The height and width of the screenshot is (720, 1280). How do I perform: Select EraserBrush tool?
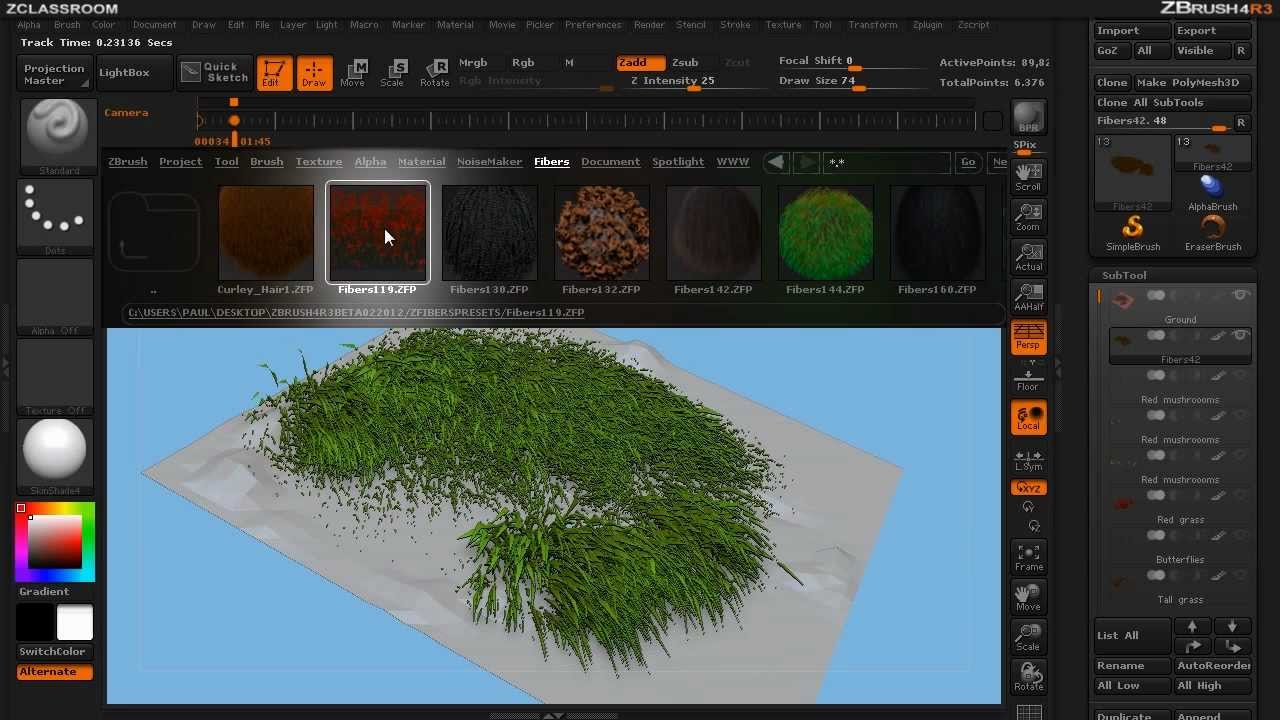coord(1212,233)
